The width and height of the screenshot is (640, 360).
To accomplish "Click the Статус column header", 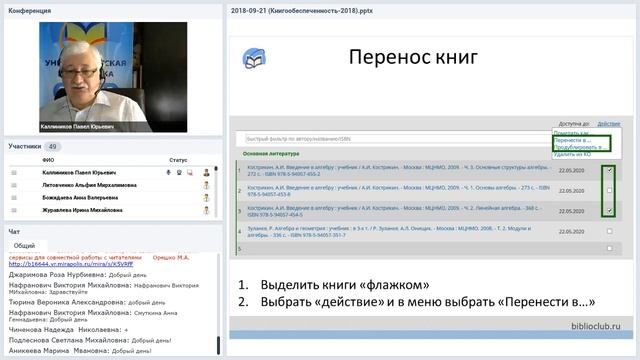I will (x=178, y=160).
